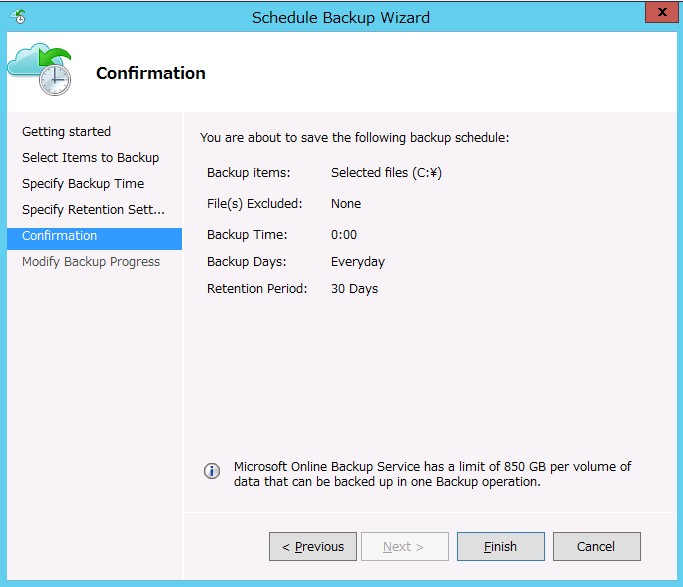The width and height of the screenshot is (683, 587).
Task: Go to the Getting started step
Action: 66,132
